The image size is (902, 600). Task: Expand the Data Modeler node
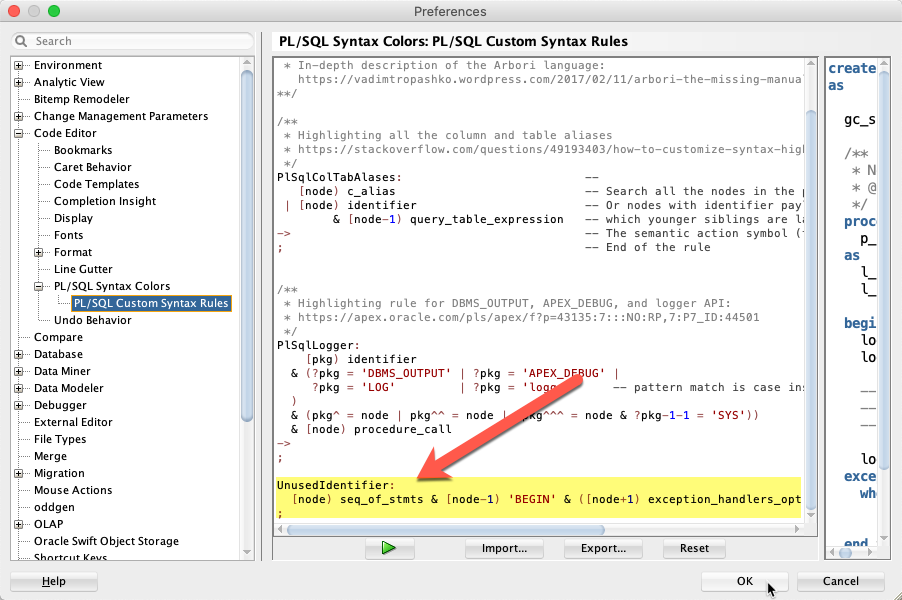(16, 388)
